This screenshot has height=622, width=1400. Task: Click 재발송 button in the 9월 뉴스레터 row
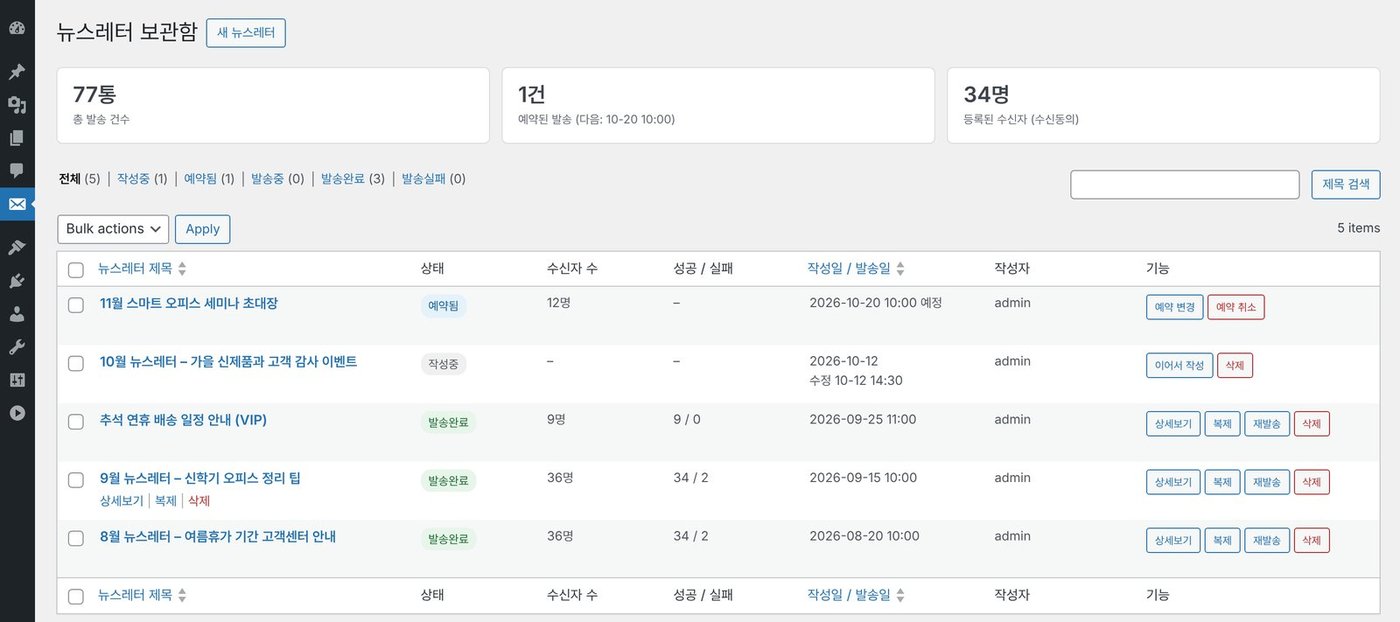point(1267,482)
